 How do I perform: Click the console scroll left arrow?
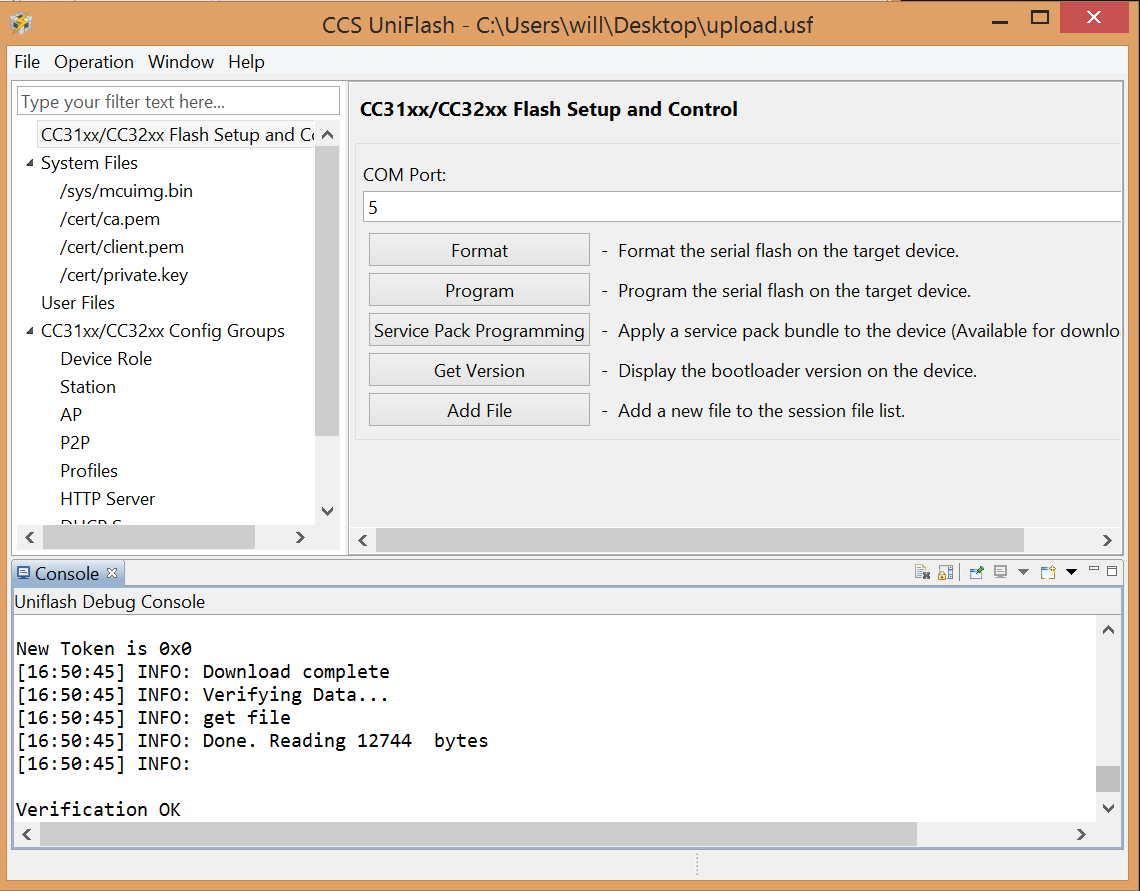(27, 834)
